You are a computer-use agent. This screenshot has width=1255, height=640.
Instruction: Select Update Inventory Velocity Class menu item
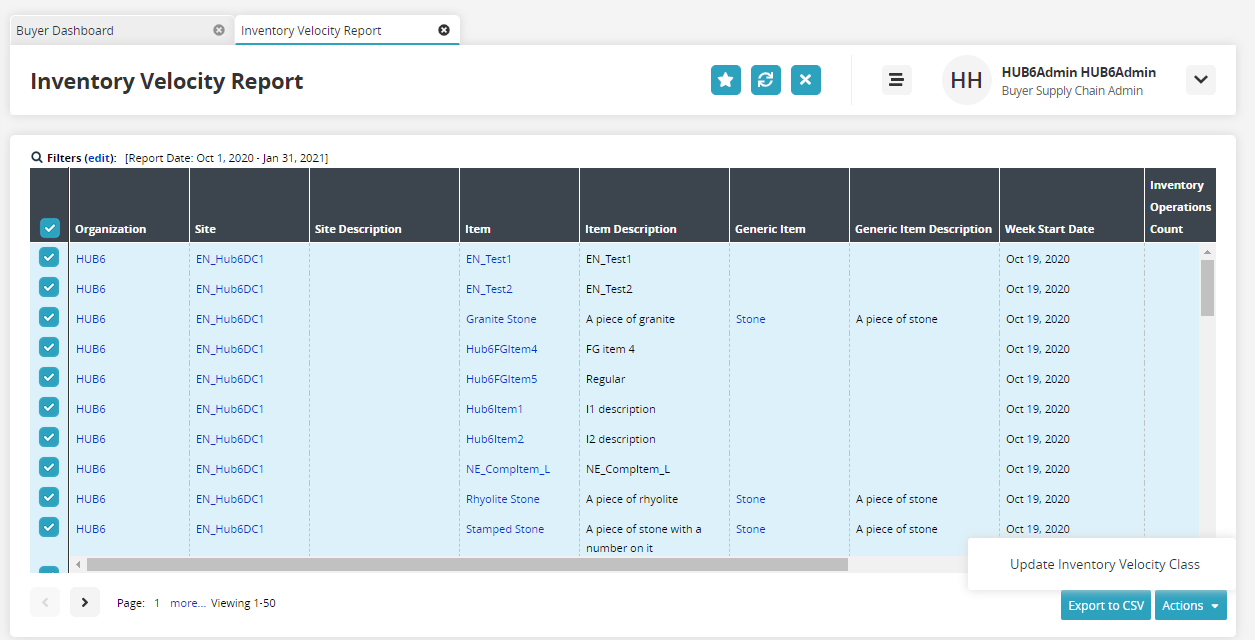[1104, 564]
